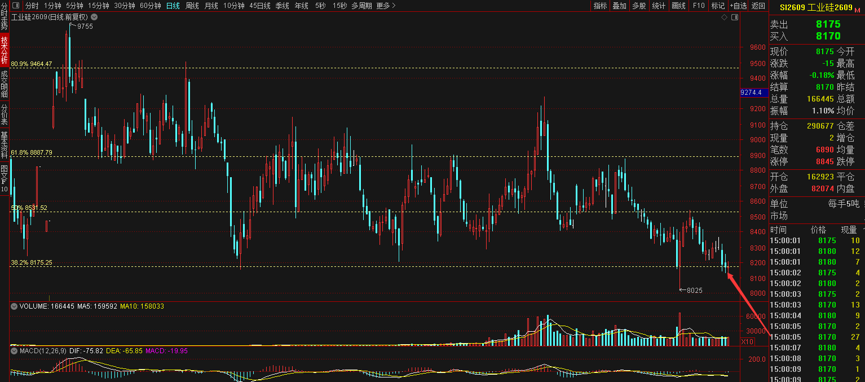The height and width of the screenshot is (382, 865).
Task: Add contract via +自选 button
Action: tap(738, 6)
